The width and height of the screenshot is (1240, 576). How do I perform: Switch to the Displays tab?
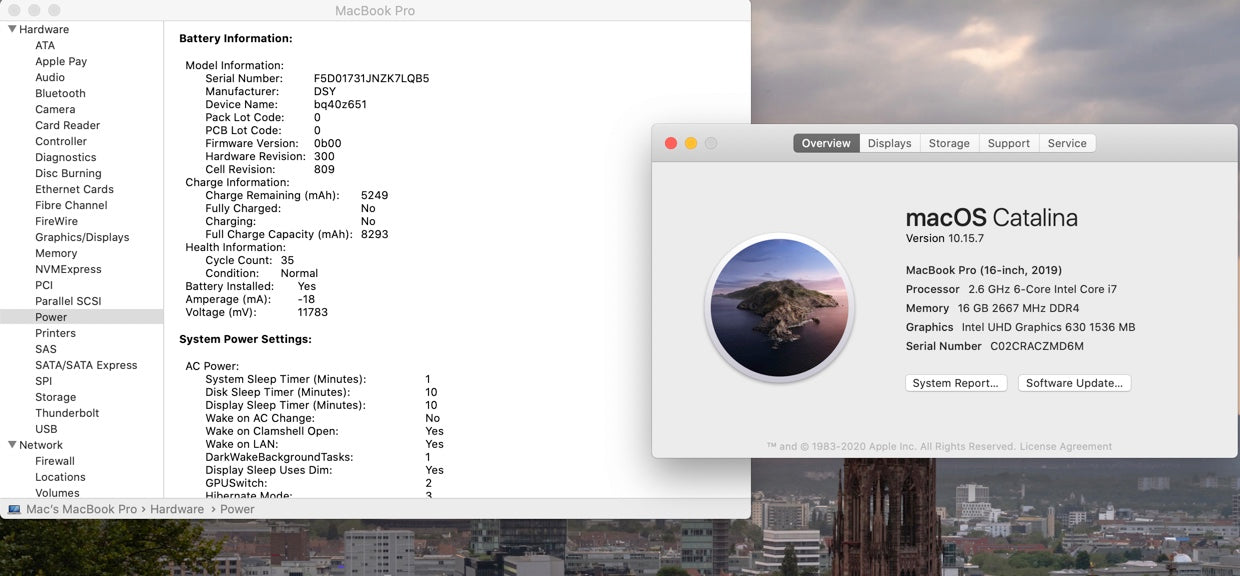tap(889, 143)
